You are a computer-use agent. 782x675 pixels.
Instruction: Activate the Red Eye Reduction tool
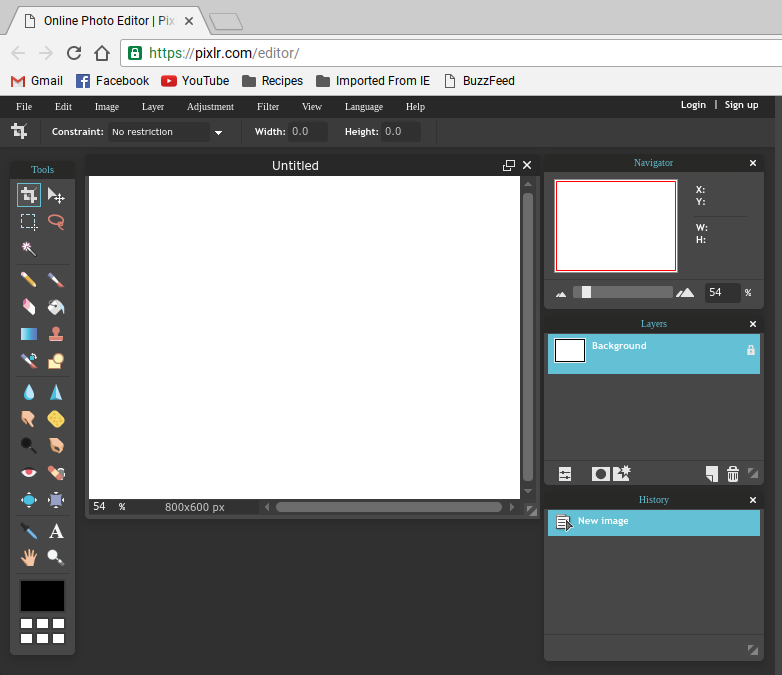coord(28,472)
